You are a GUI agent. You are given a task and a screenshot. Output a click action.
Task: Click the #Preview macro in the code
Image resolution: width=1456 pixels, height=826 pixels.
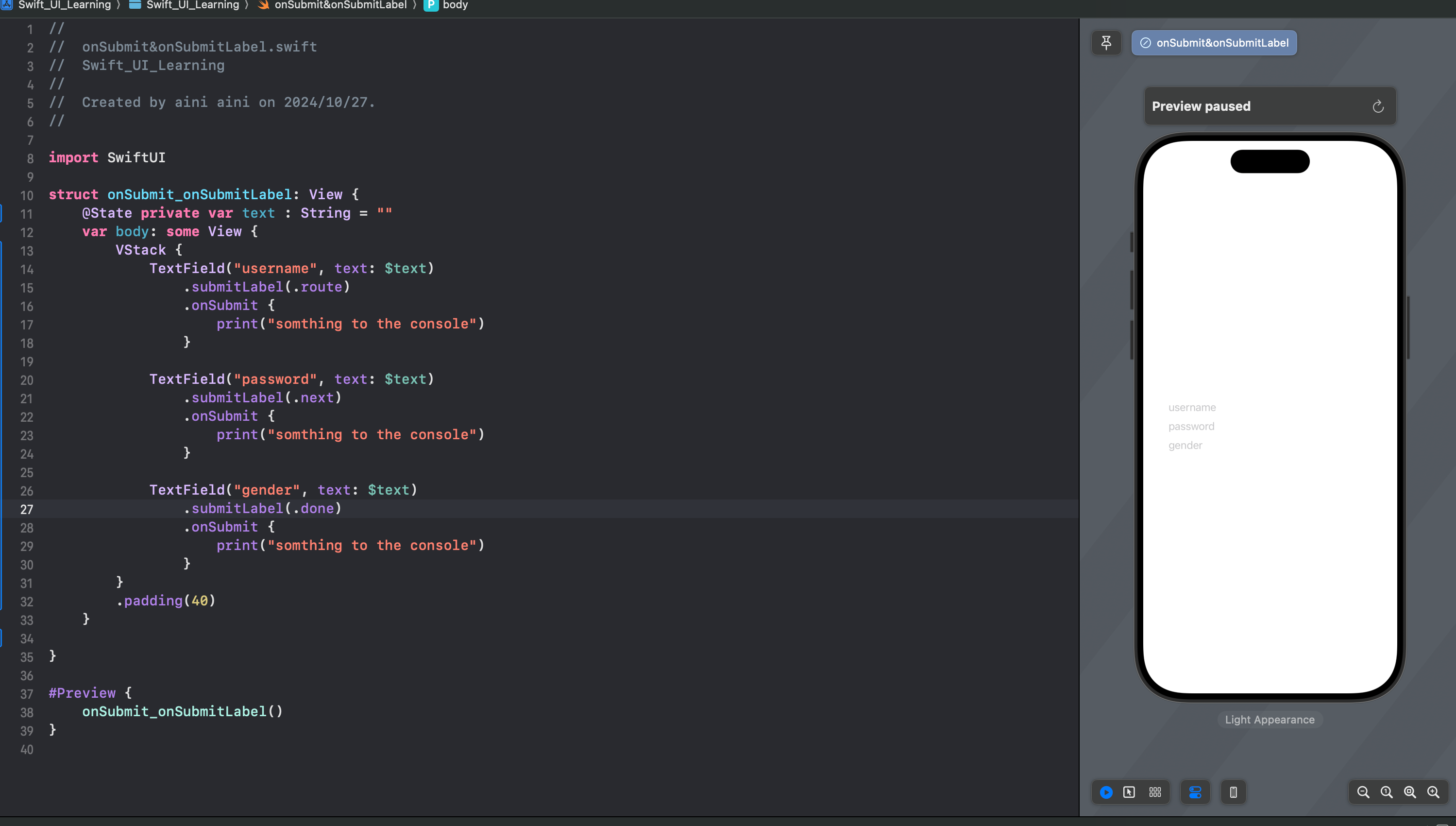[x=82, y=693]
